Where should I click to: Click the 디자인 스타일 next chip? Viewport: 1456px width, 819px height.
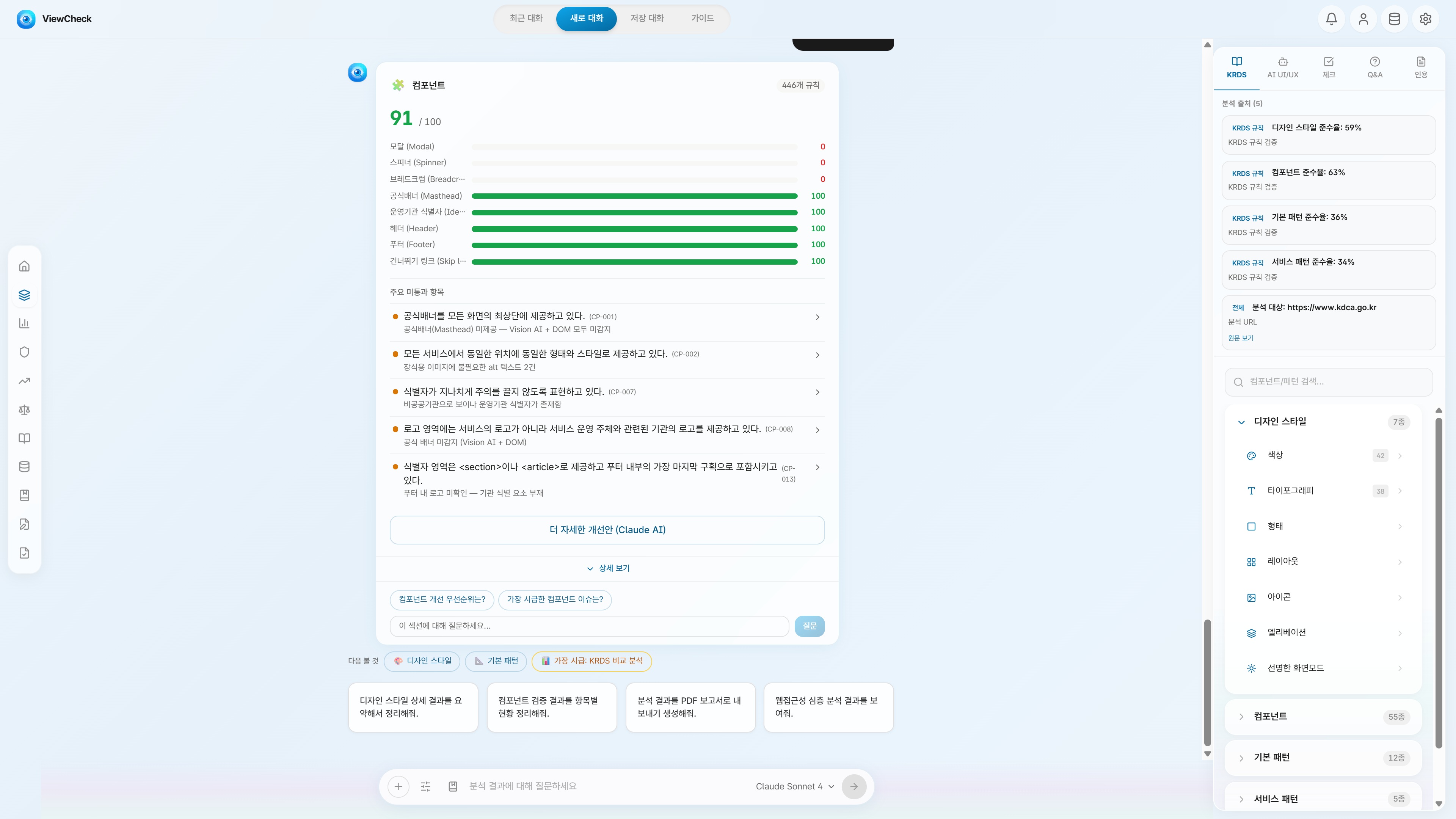click(422, 661)
